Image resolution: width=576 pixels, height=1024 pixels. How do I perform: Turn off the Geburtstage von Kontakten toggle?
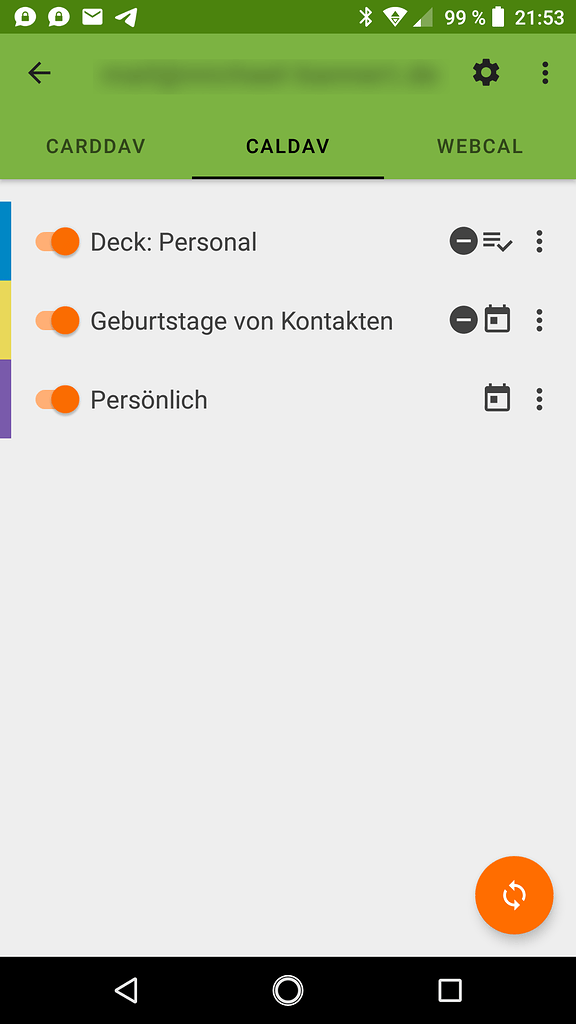(x=57, y=320)
